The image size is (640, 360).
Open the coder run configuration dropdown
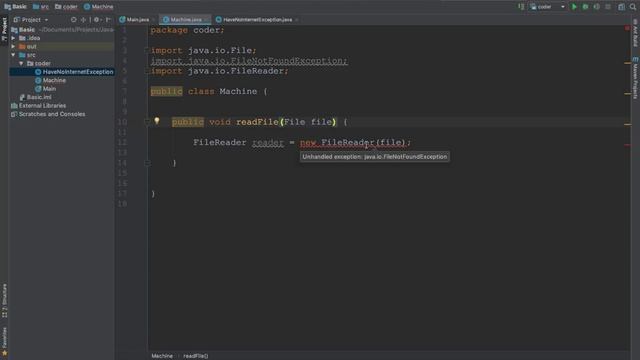(547, 7)
